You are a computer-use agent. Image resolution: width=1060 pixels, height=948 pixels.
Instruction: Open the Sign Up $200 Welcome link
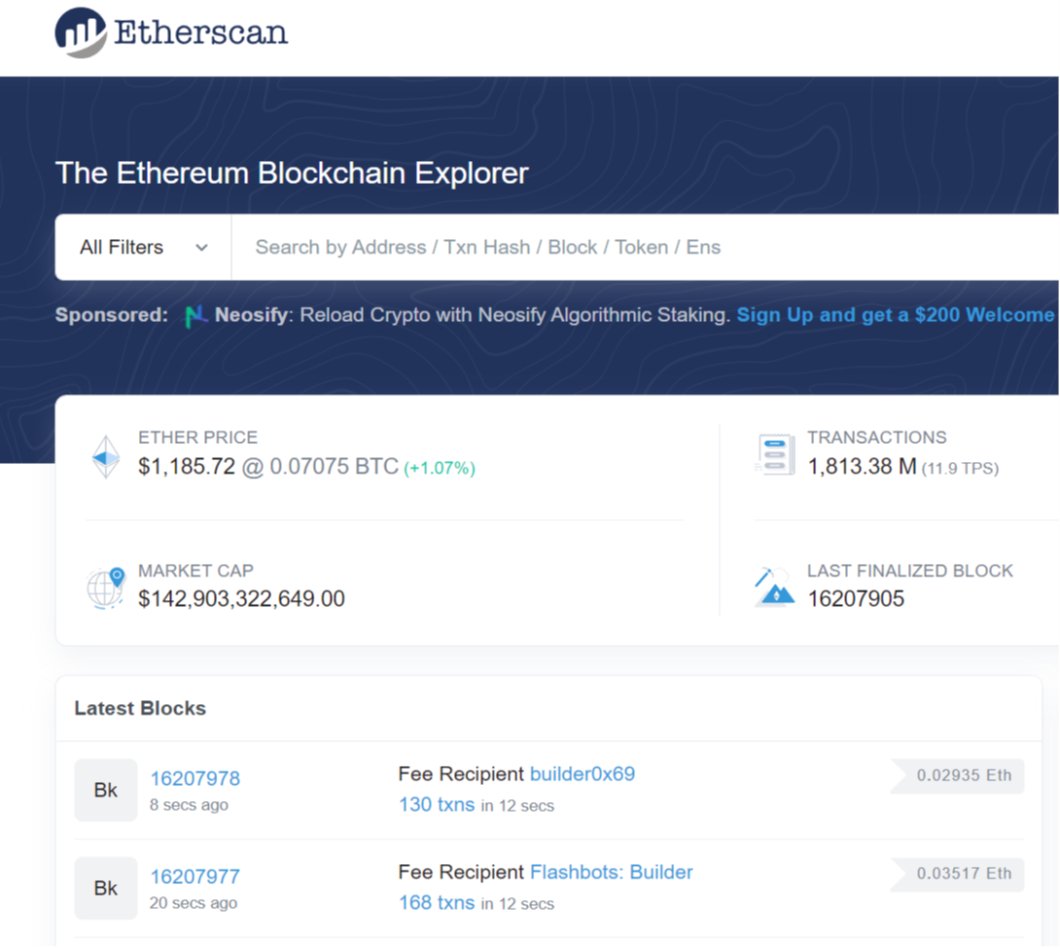point(895,314)
